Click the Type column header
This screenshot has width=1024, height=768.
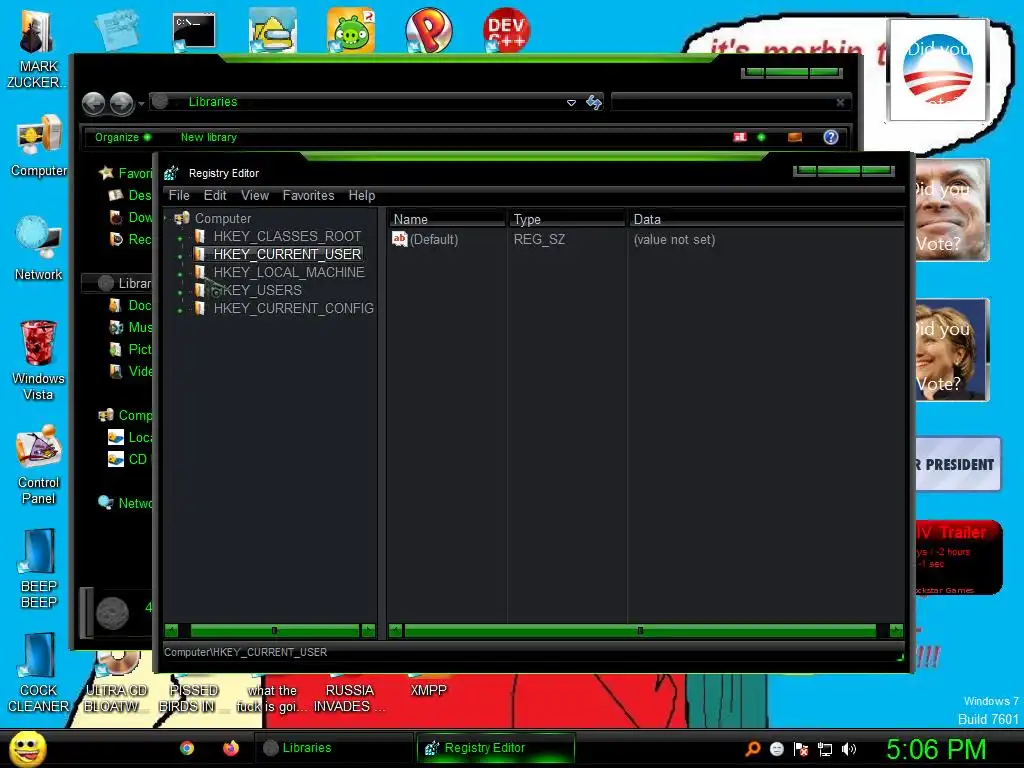[567, 219]
